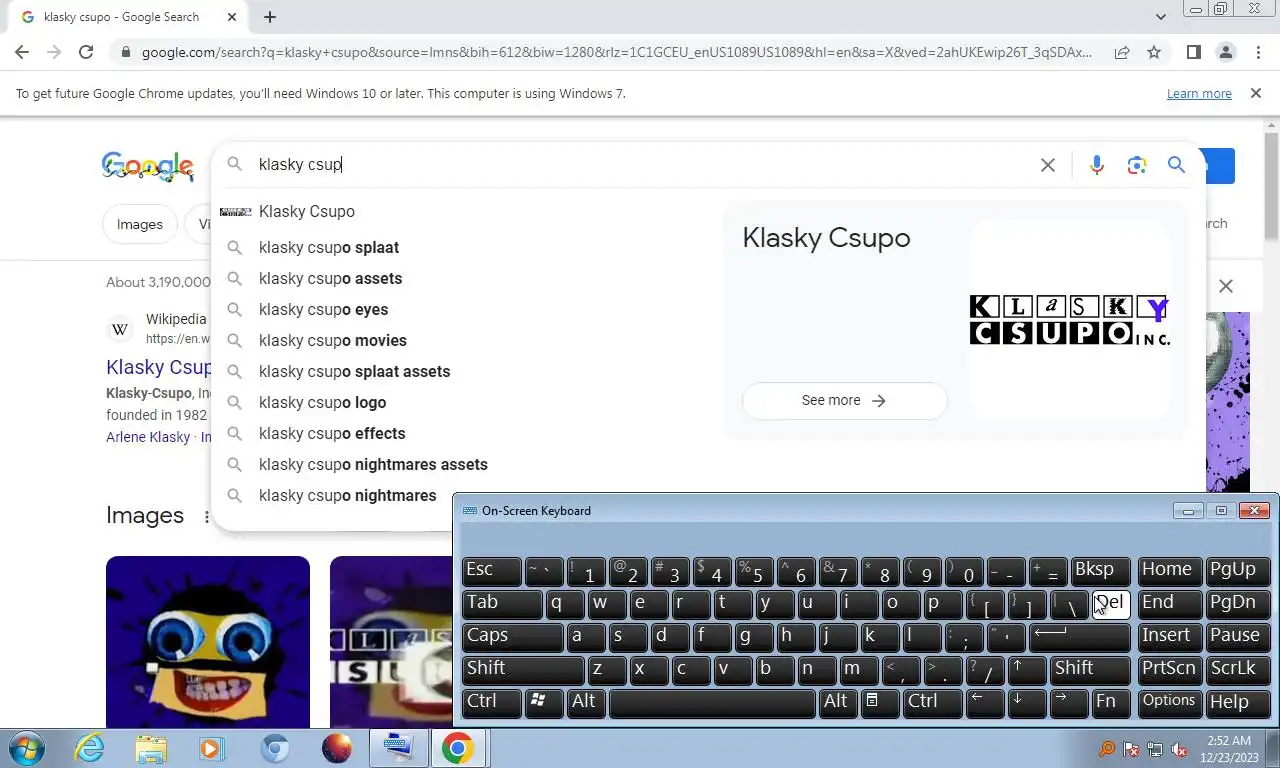
Task: Click the highlighted Del key
Action: tap(1110, 604)
